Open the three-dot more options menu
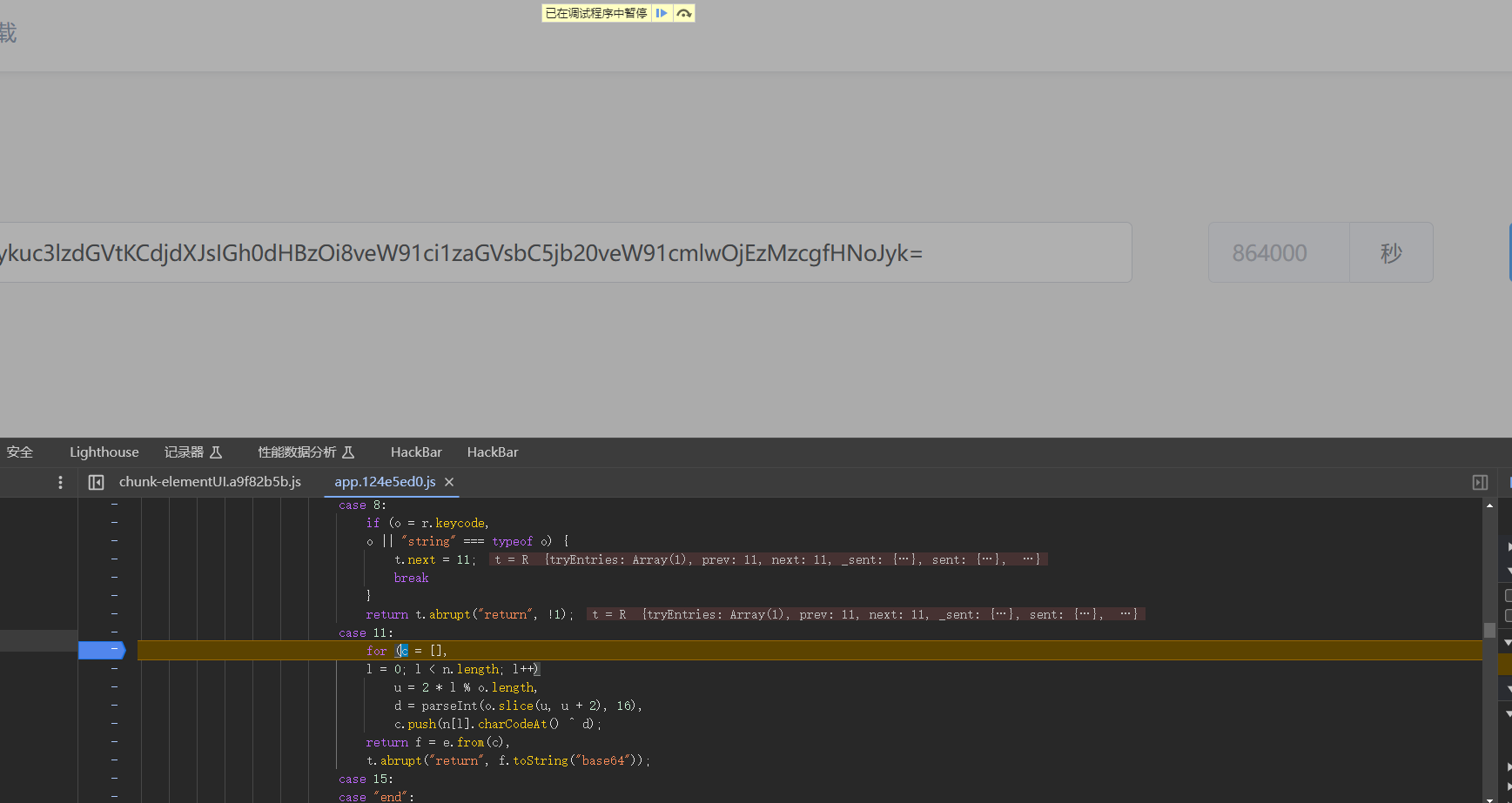This screenshot has width=1512, height=803. [60, 482]
